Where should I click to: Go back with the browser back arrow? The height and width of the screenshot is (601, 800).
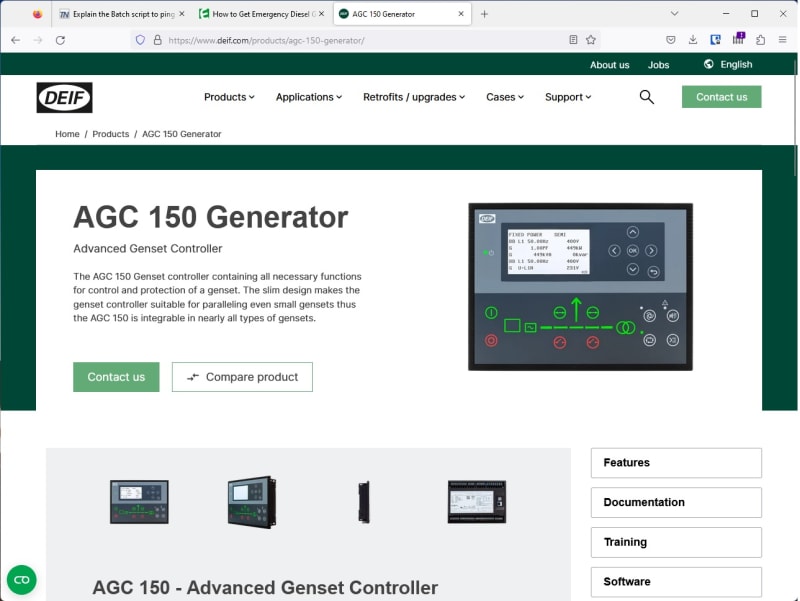[x=16, y=40]
